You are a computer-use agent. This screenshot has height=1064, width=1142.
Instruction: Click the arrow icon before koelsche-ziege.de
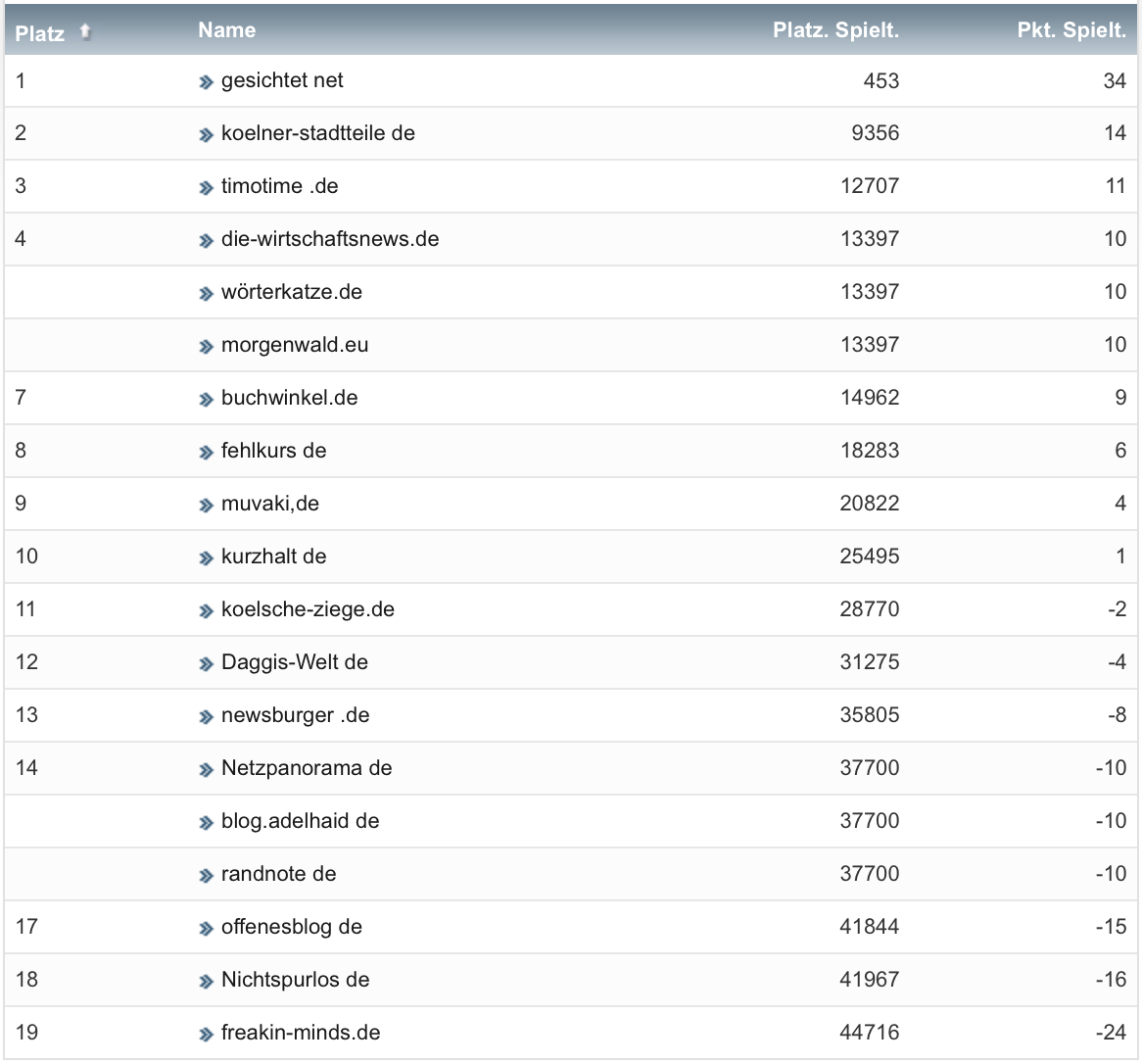[x=206, y=611]
